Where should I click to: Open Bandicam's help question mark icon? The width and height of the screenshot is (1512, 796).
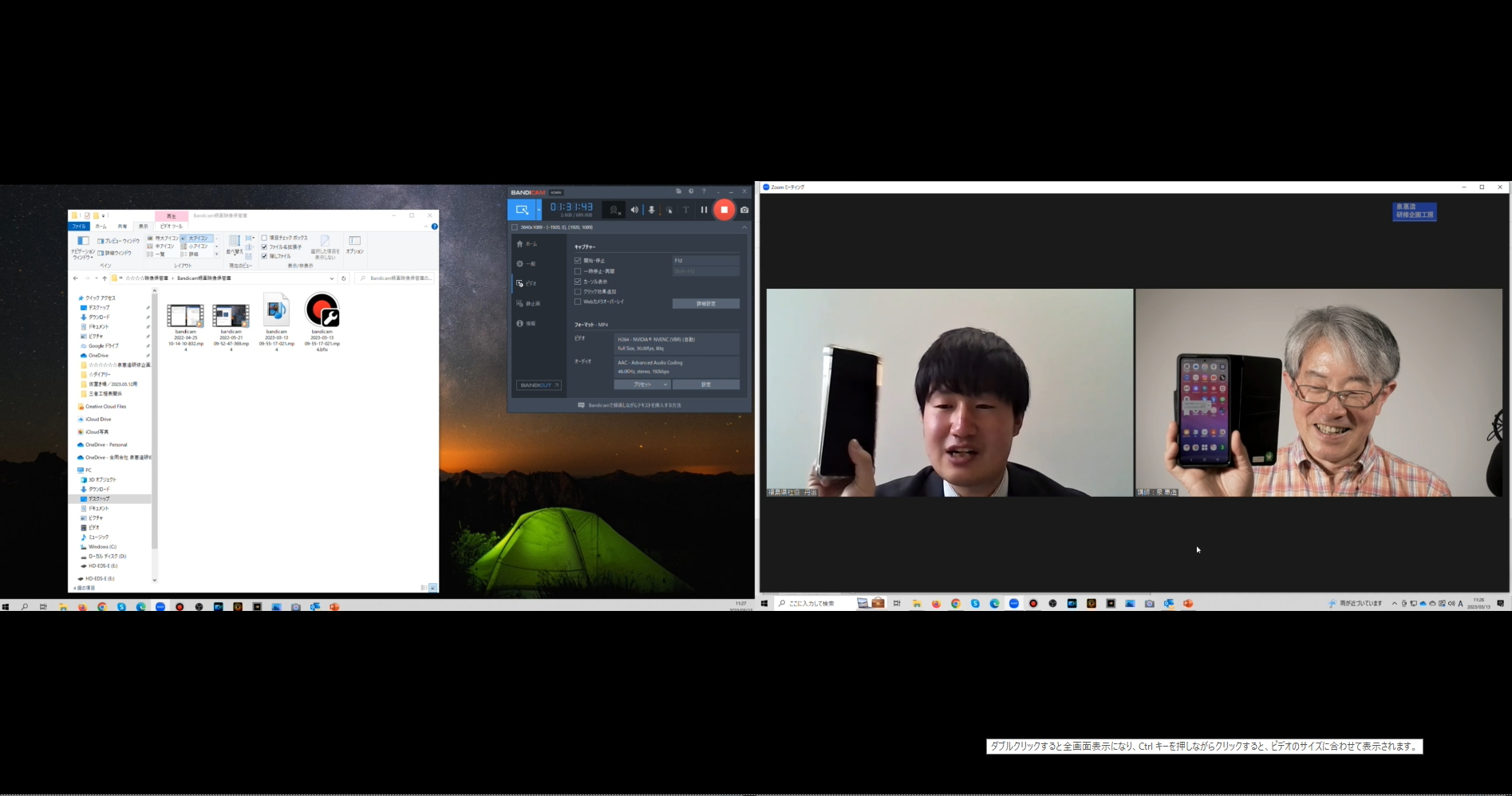704,191
